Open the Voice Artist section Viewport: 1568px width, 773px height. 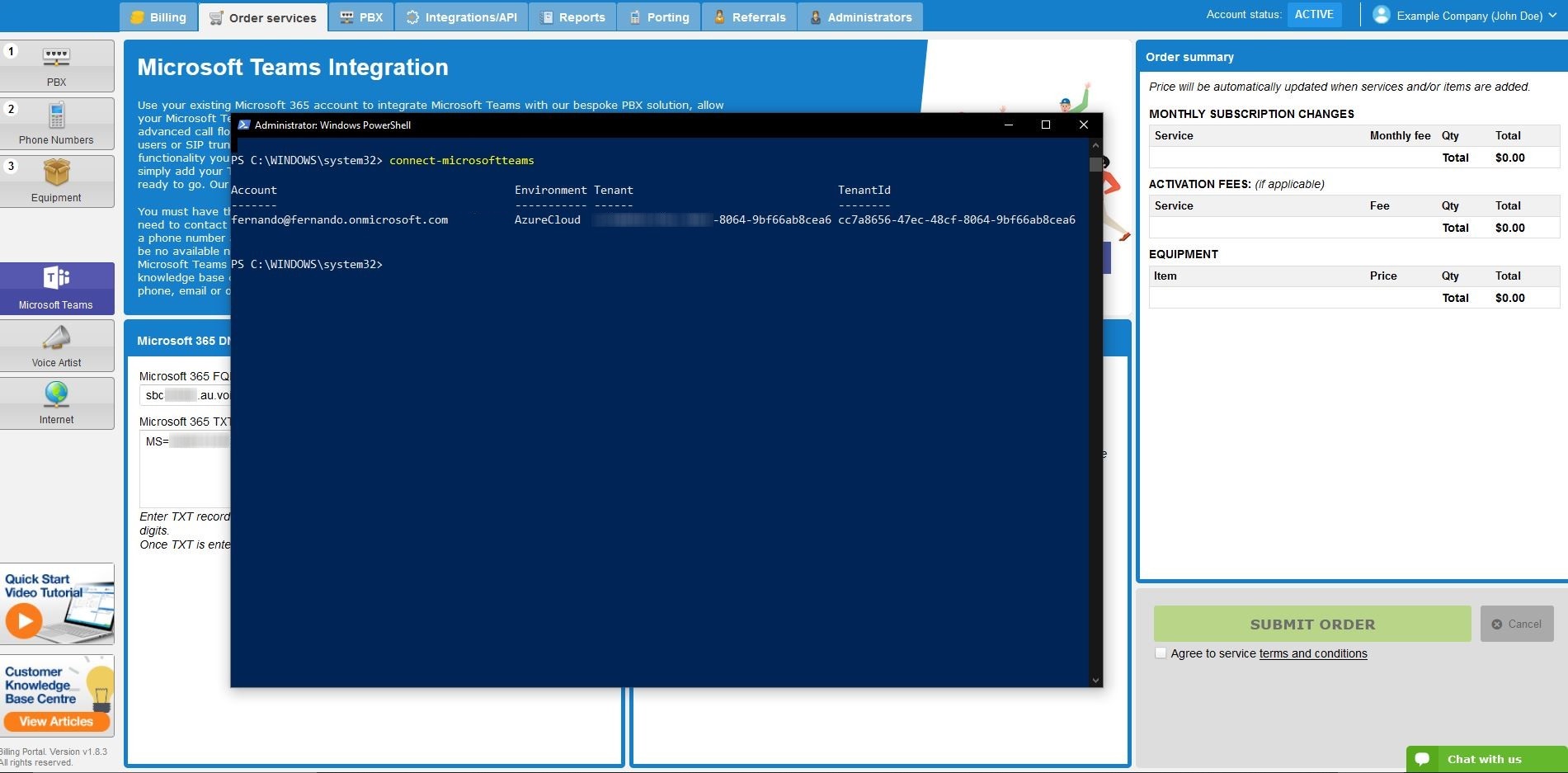56,346
